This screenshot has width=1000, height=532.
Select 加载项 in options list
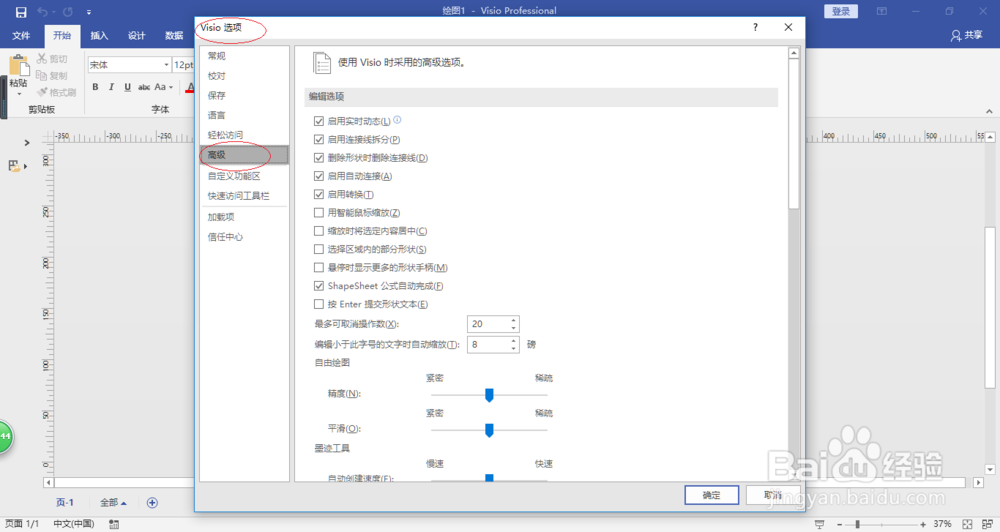click(x=244, y=217)
